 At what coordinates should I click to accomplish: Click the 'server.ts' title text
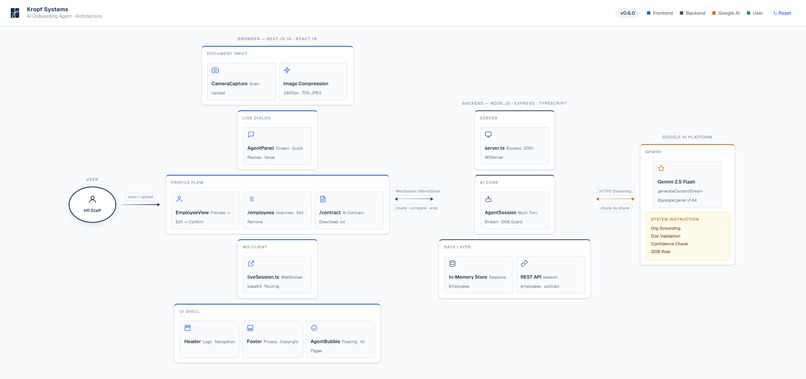[494, 148]
